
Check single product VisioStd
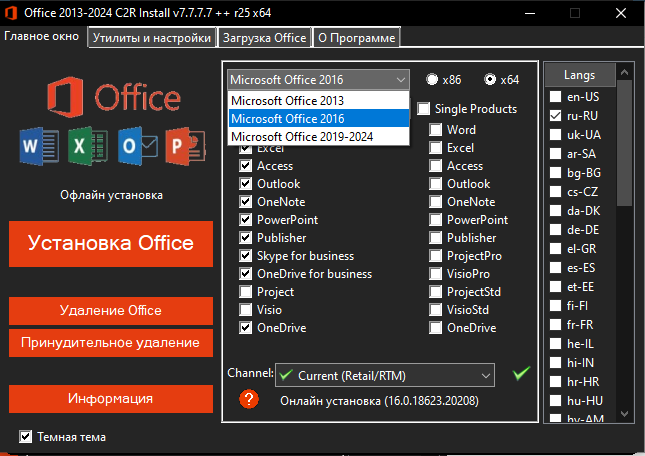[x=435, y=310]
